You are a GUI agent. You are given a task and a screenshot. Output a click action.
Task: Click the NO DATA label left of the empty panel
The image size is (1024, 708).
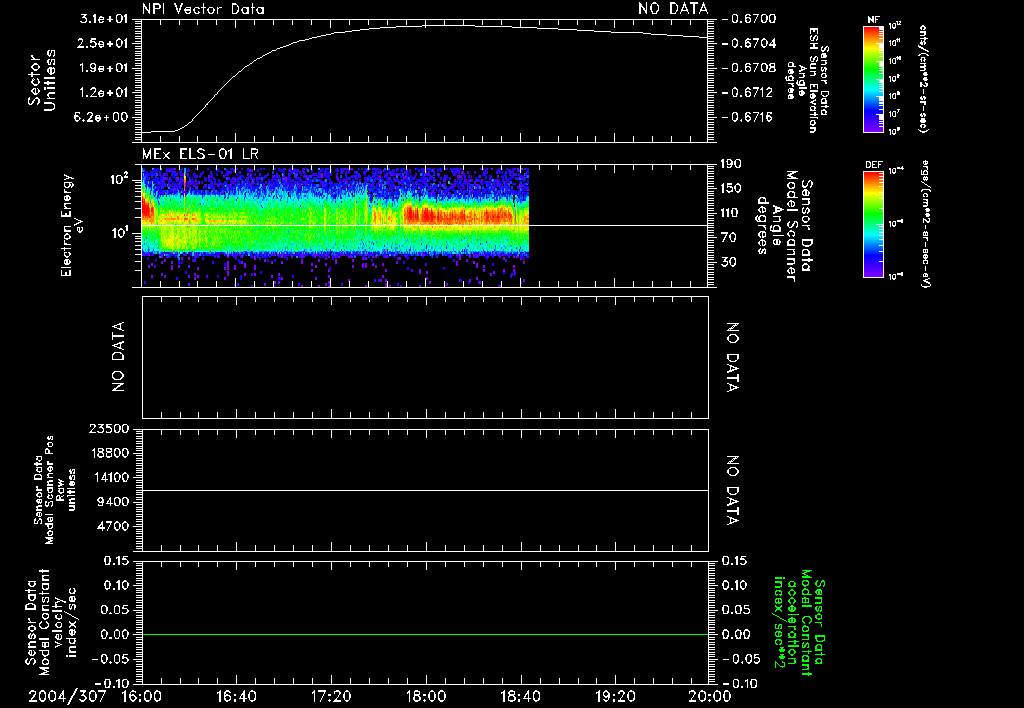(118, 357)
